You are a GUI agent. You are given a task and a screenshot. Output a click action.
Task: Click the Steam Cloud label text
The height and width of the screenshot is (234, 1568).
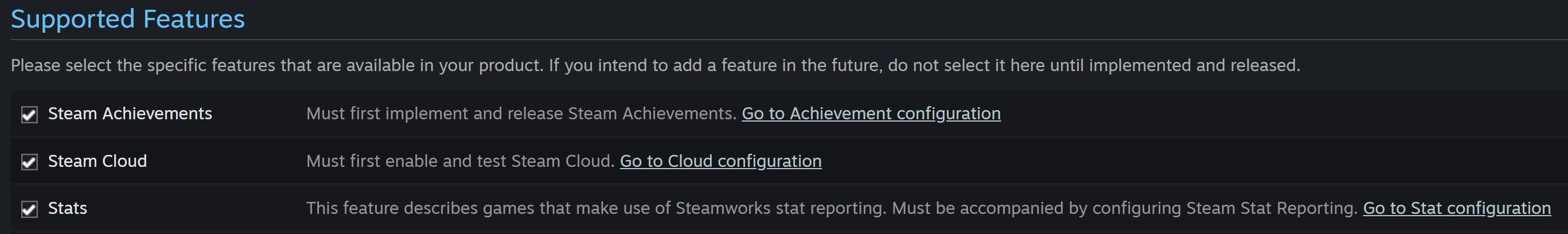[x=97, y=162]
